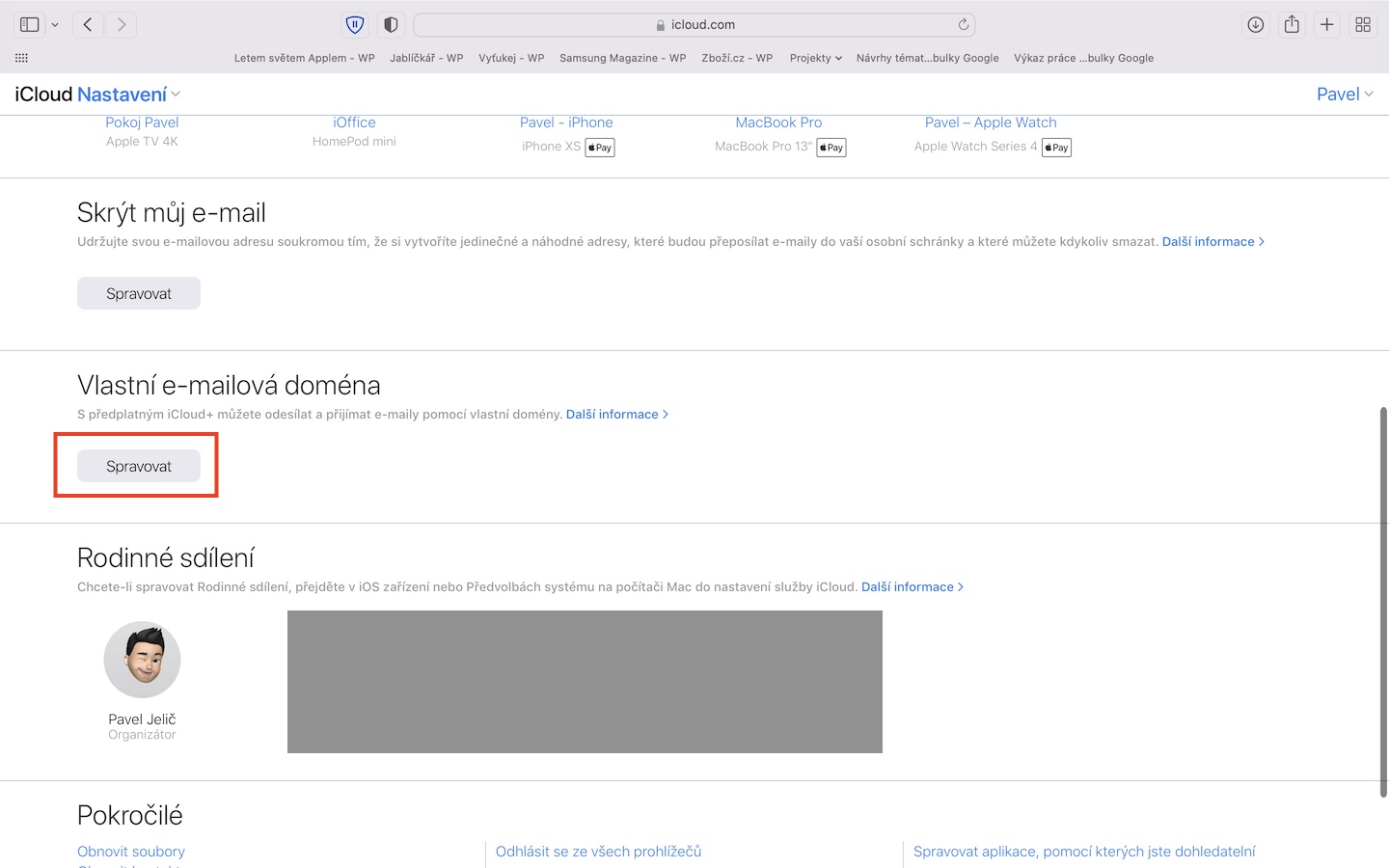Open the Samsung Magazine - WP bookmark
1389x868 pixels.
point(623,58)
